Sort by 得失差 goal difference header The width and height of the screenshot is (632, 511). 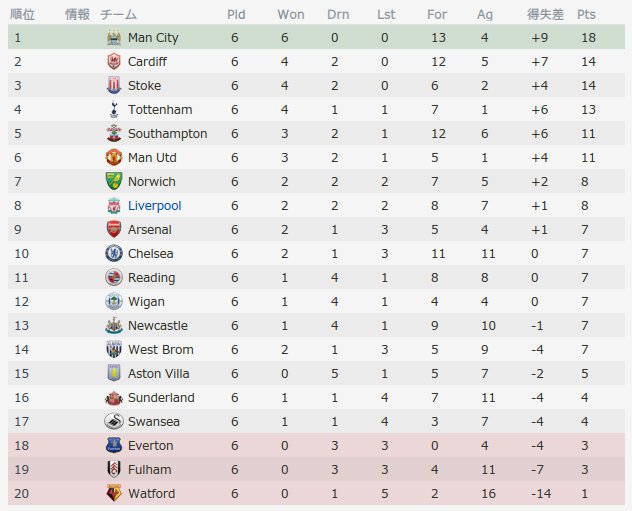point(545,15)
